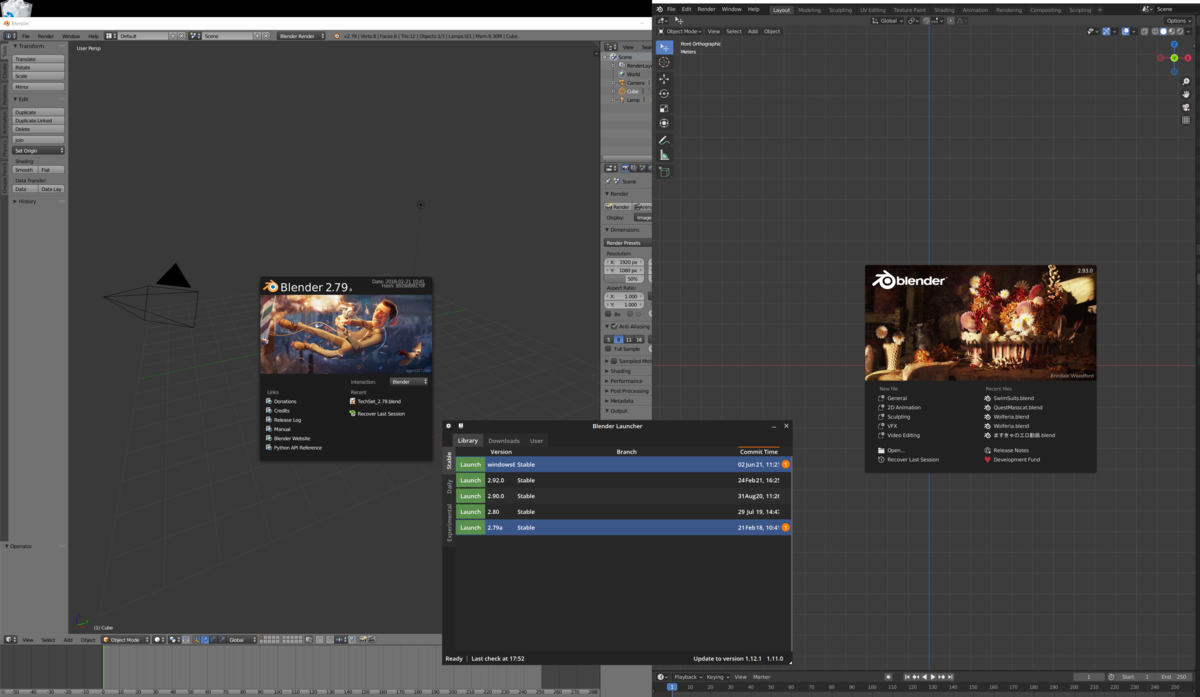Switch to solid viewport shading in 2.93
The height and width of the screenshot is (697, 1200).
tap(1163, 31)
